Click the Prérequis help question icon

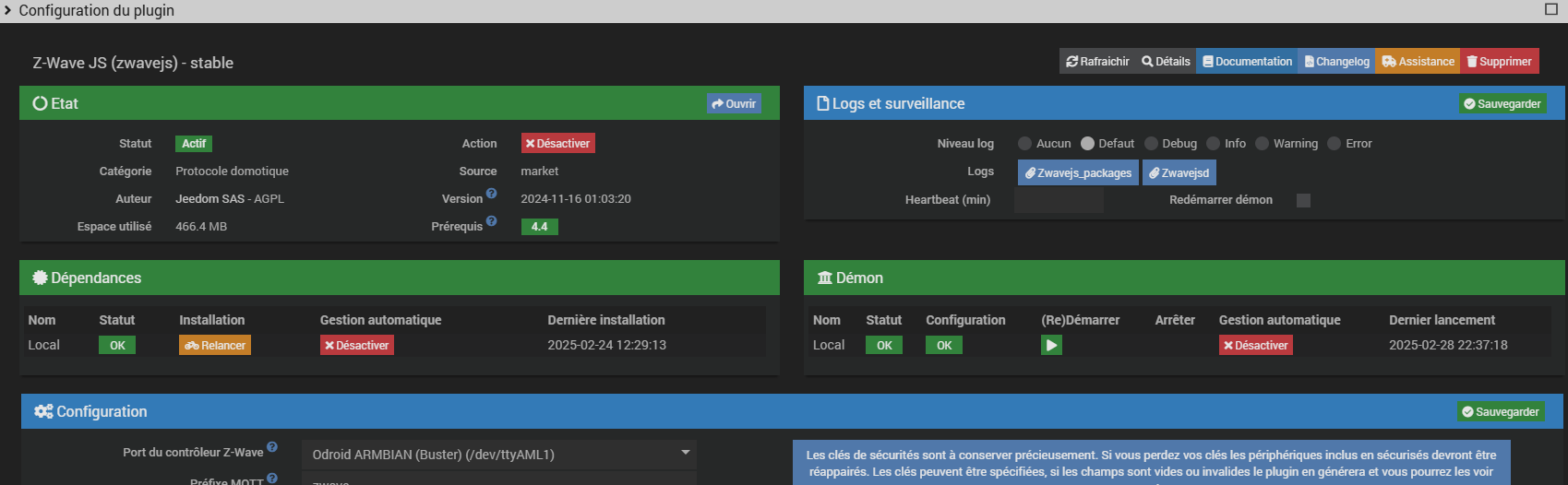pos(491,221)
